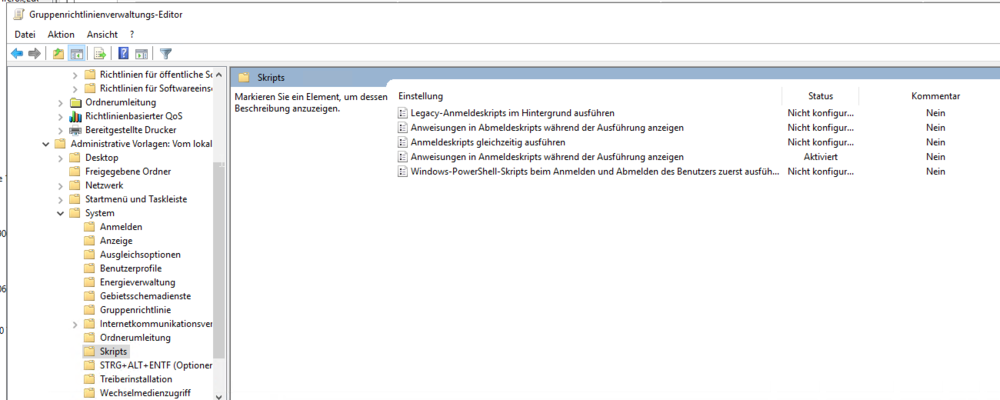
Task: Select Legacy-Anmeldeskripts im Hintergrund ausführen policy
Action: click(512, 113)
